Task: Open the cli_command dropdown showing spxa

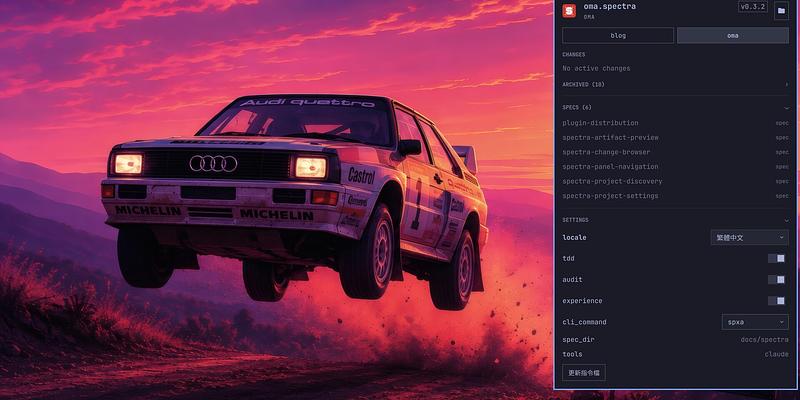Action: [x=755, y=322]
